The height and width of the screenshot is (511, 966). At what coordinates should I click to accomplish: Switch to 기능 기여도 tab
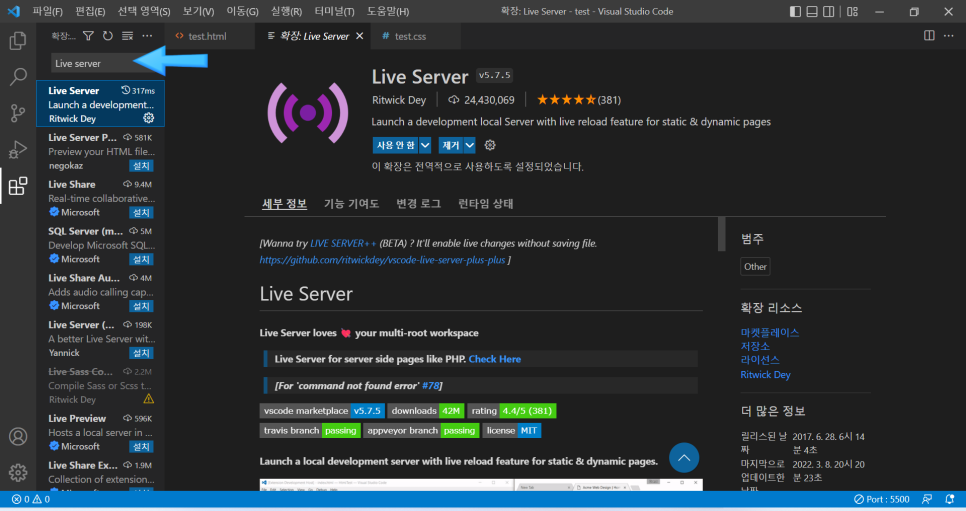pos(352,204)
